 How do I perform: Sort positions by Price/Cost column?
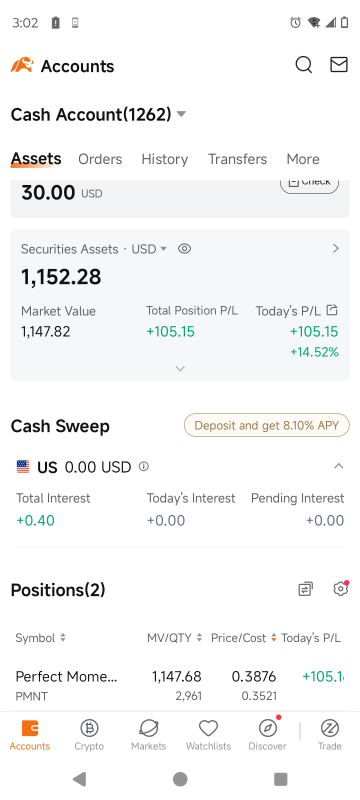pyautogui.click(x=244, y=637)
